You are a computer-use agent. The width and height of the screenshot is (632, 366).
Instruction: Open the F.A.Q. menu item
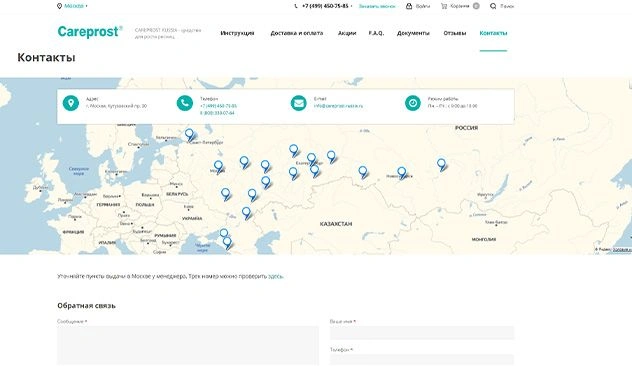click(376, 33)
